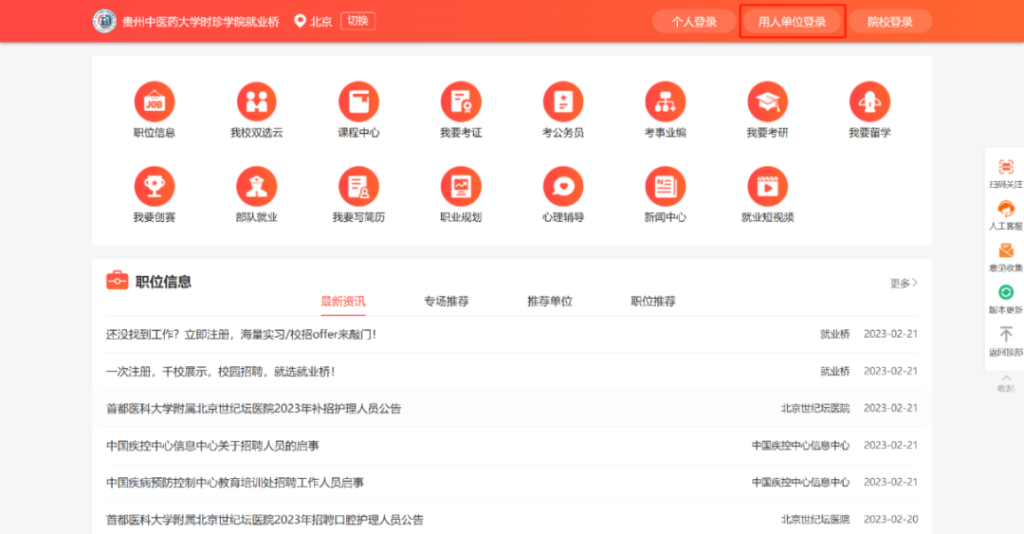Open the 一次注册，千校展示 news link
Image resolution: width=1024 pixels, height=534 pixels.
tap(221, 371)
